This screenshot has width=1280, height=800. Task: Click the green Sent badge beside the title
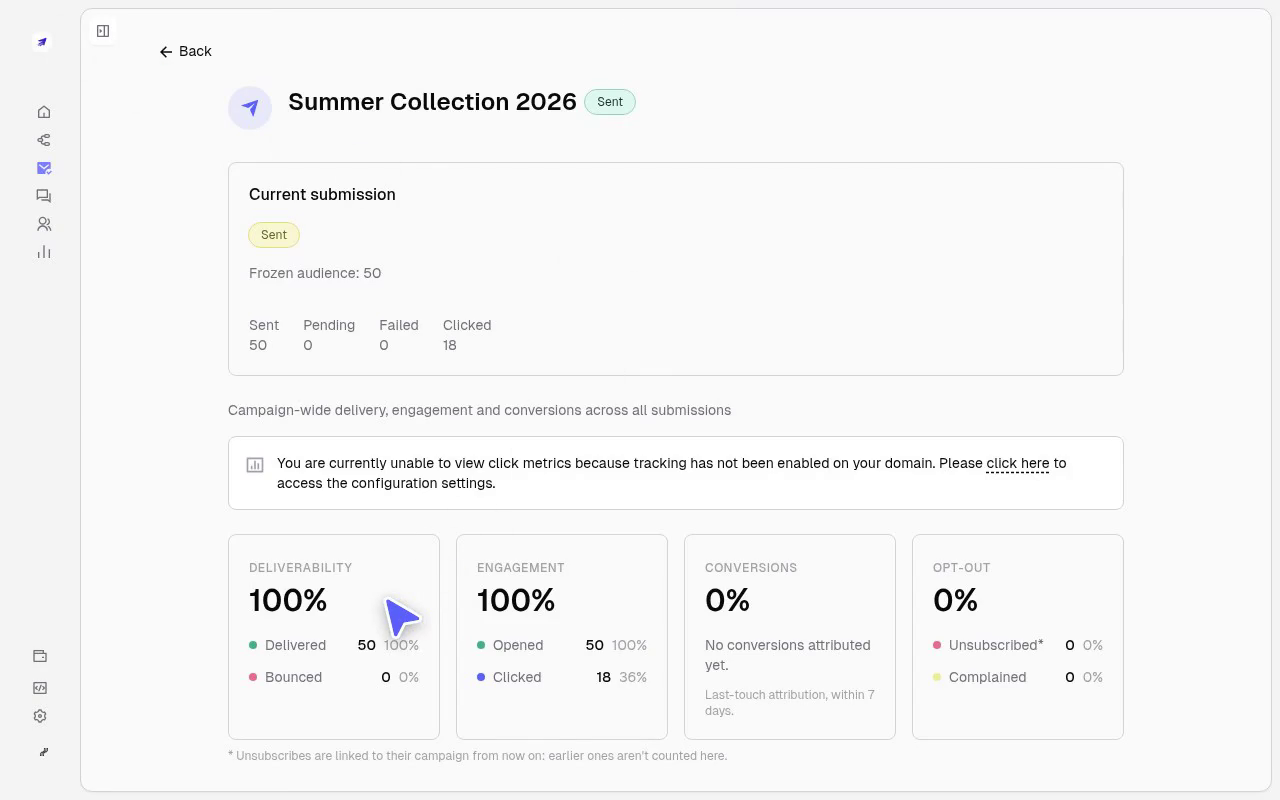pos(610,102)
